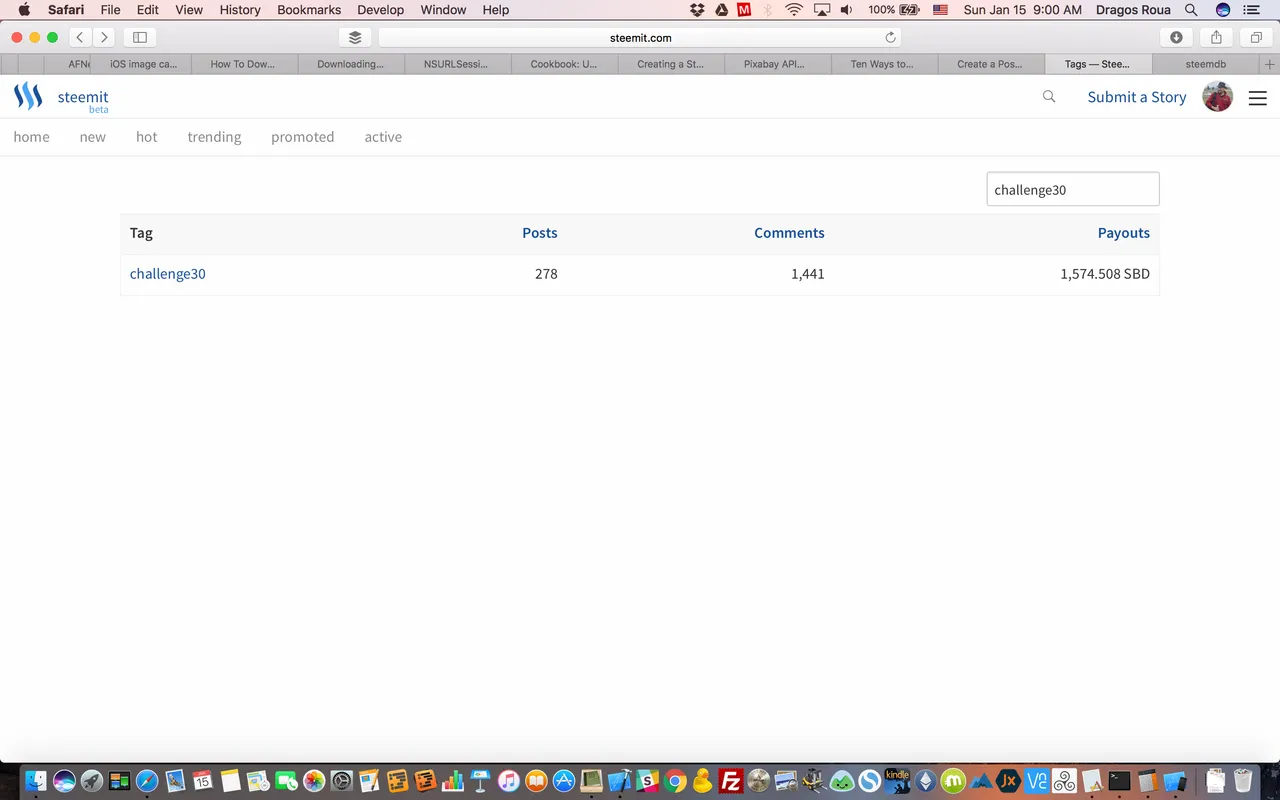Reload the page with refresh icon

(x=890, y=37)
